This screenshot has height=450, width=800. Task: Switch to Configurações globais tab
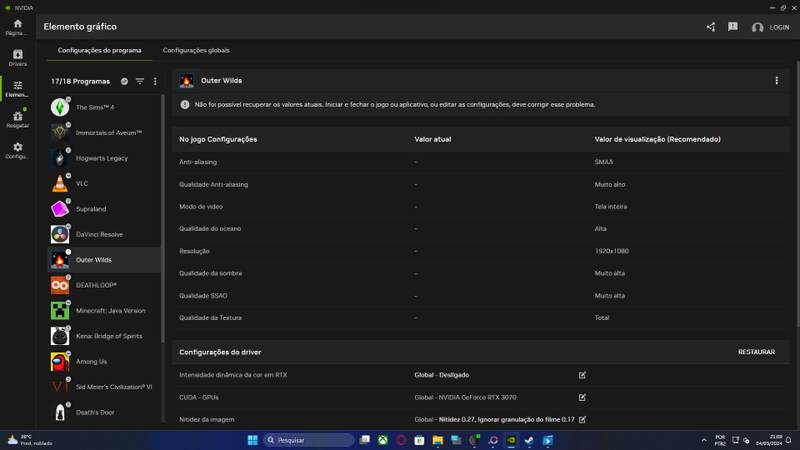[x=196, y=51]
